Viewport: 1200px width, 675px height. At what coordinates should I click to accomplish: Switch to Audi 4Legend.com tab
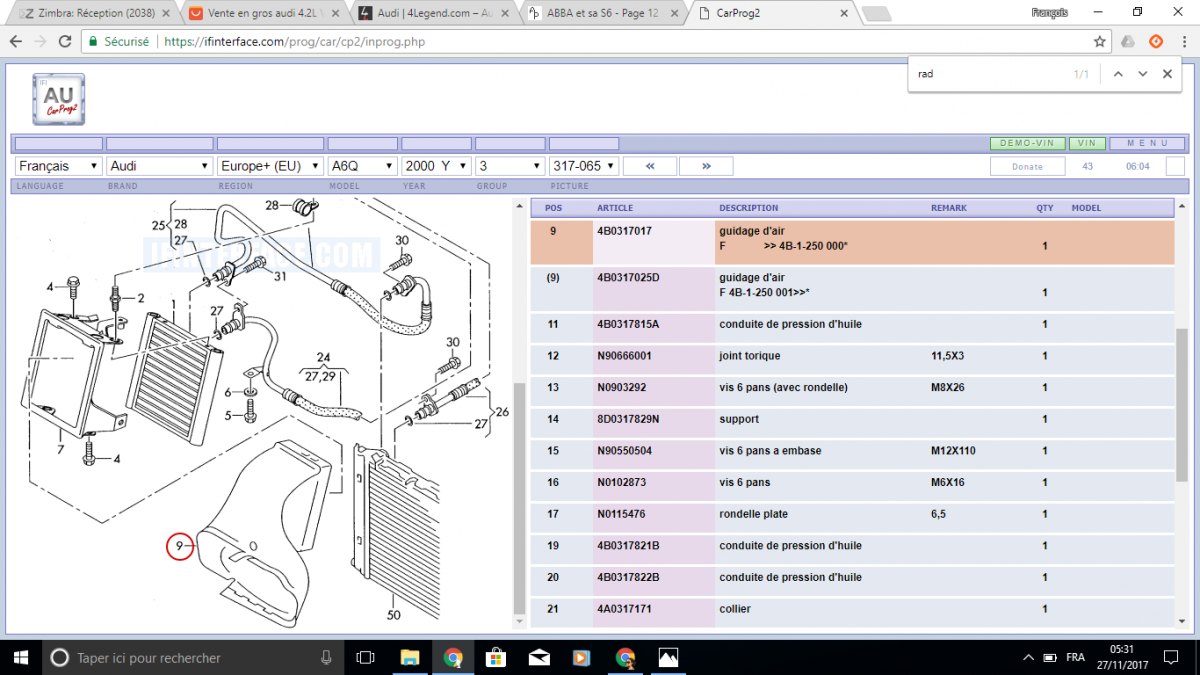point(435,13)
